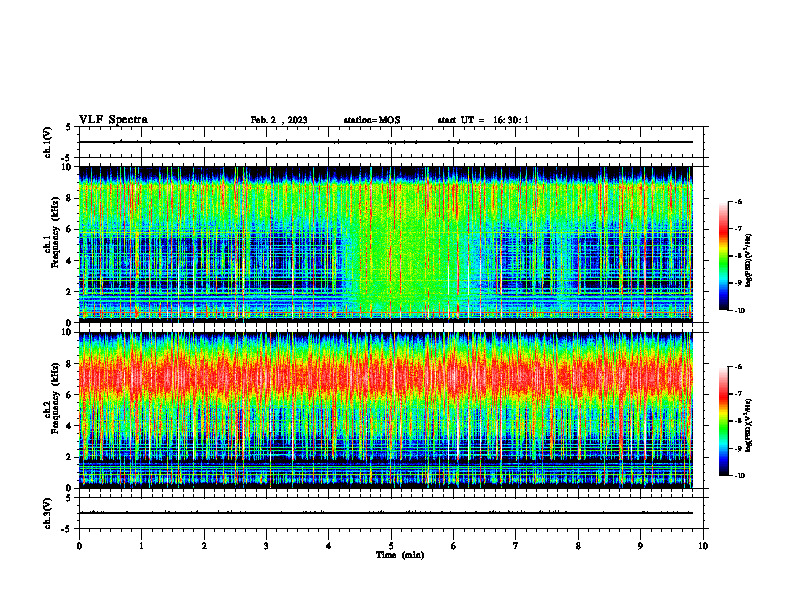Select the date text "Feb. 2 , 2023"

[279, 120]
